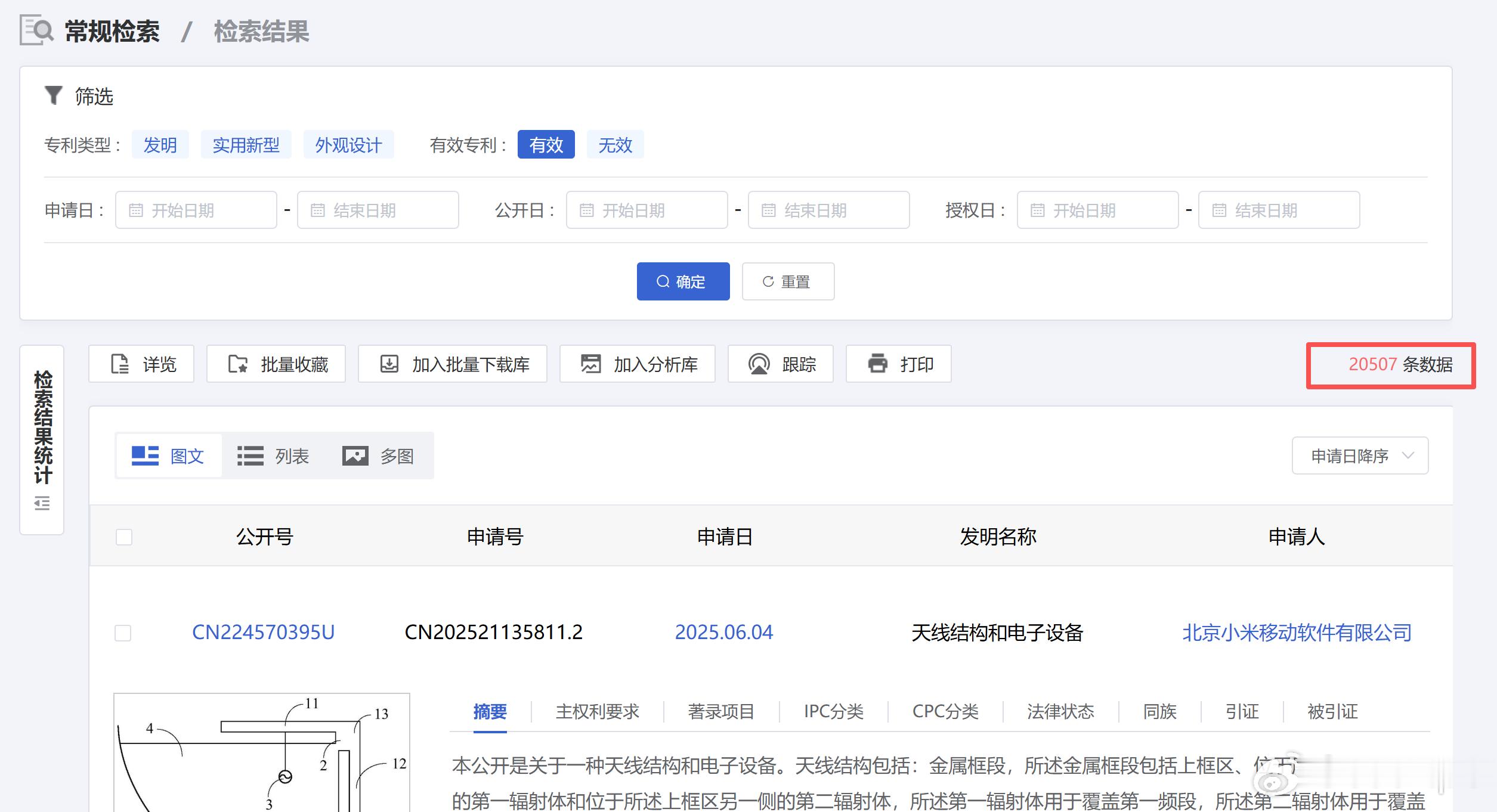Click 重置 reset button
This screenshot has height=812, width=1497.
tap(788, 281)
